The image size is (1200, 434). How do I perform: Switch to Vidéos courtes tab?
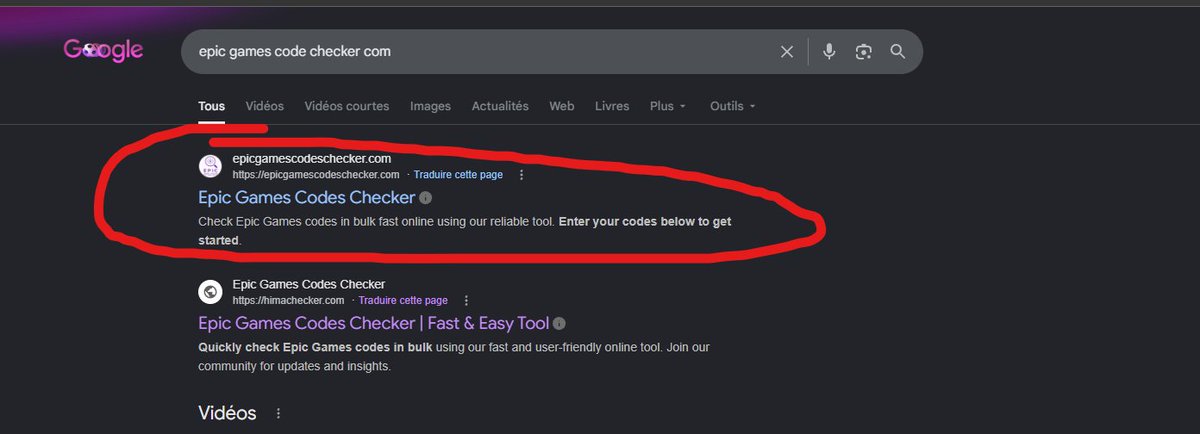[347, 106]
